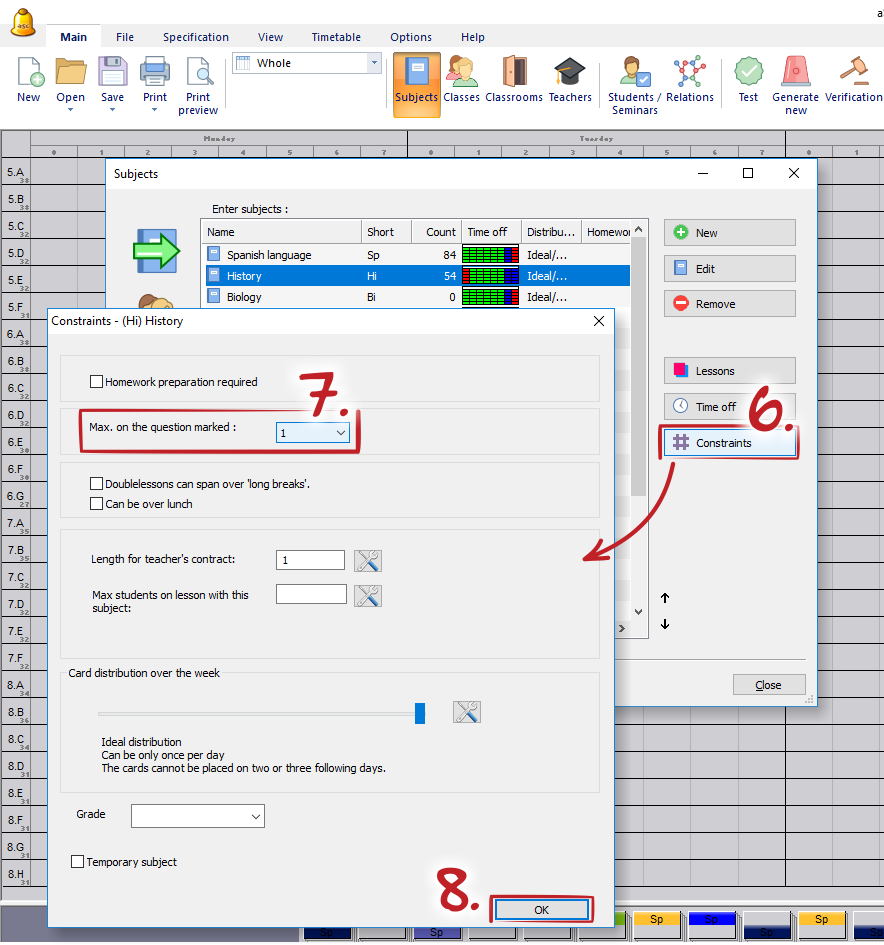Click the card distribution slider handle
Viewport: 884px width, 945px height.
coord(420,713)
